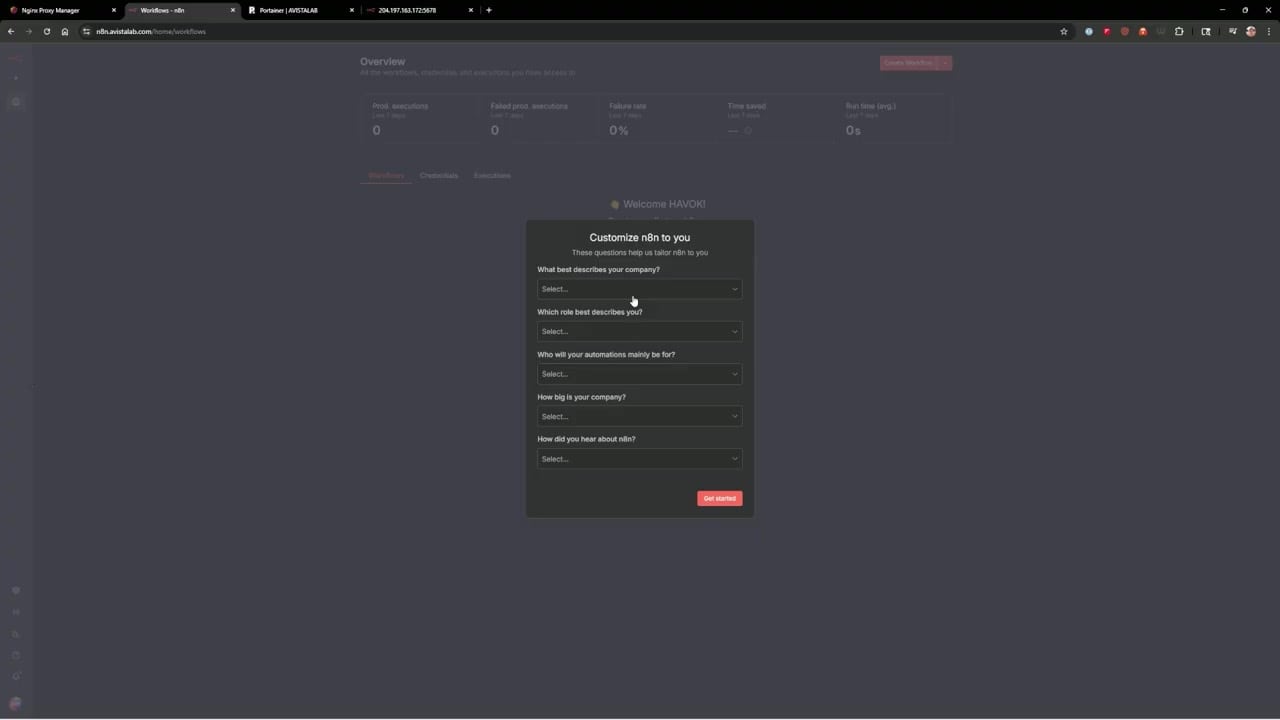Close the Nginx Proxy Manager tab
The width and height of the screenshot is (1280, 720).
click(114, 10)
